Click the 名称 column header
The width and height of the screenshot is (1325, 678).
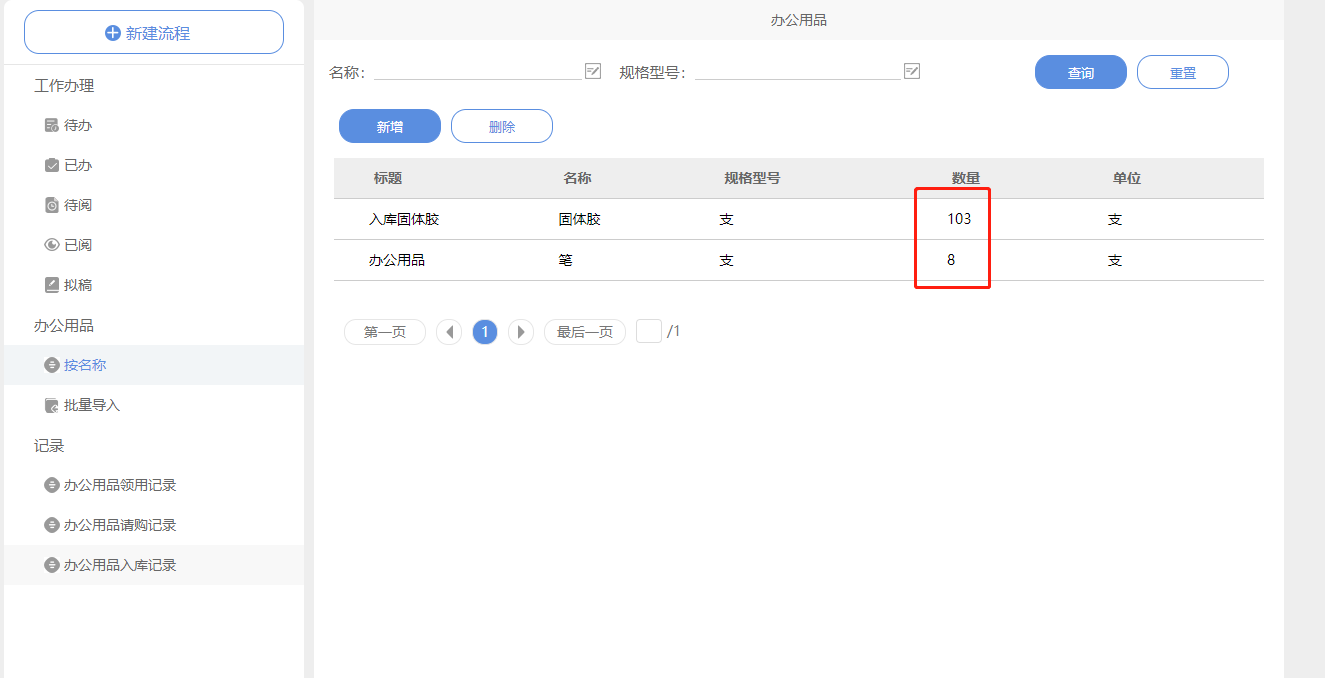tap(577, 178)
